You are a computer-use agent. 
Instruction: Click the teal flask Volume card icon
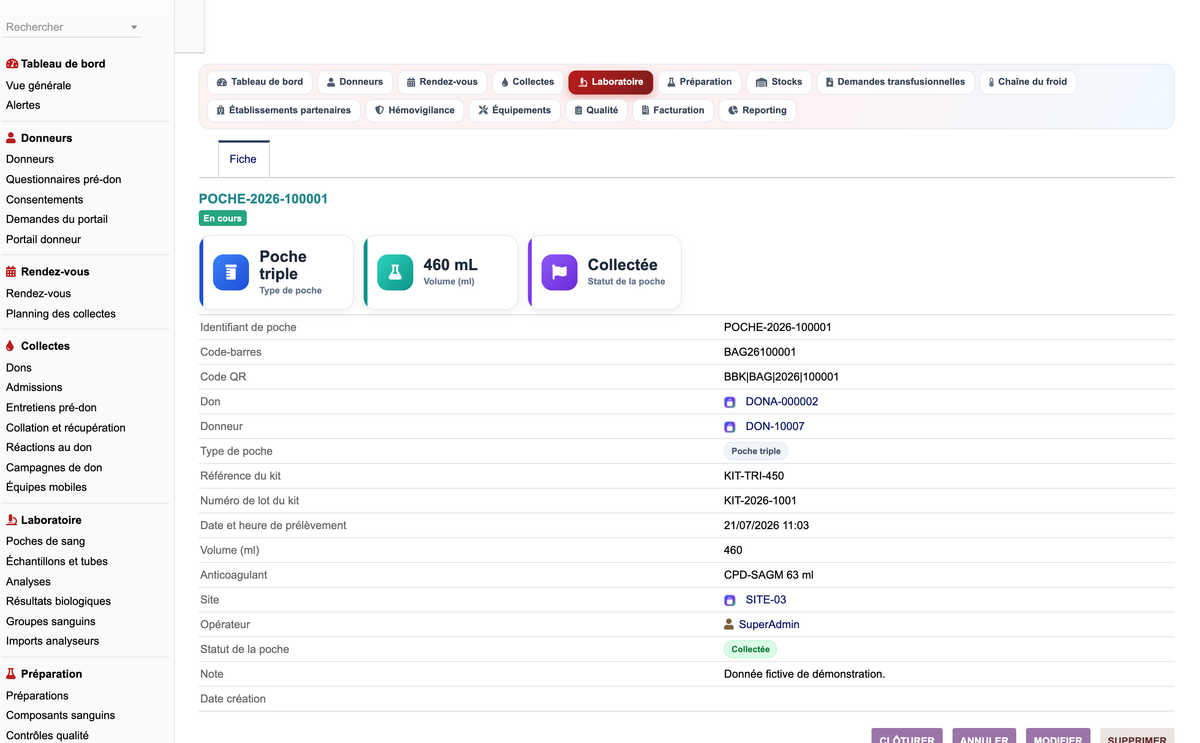click(395, 272)
